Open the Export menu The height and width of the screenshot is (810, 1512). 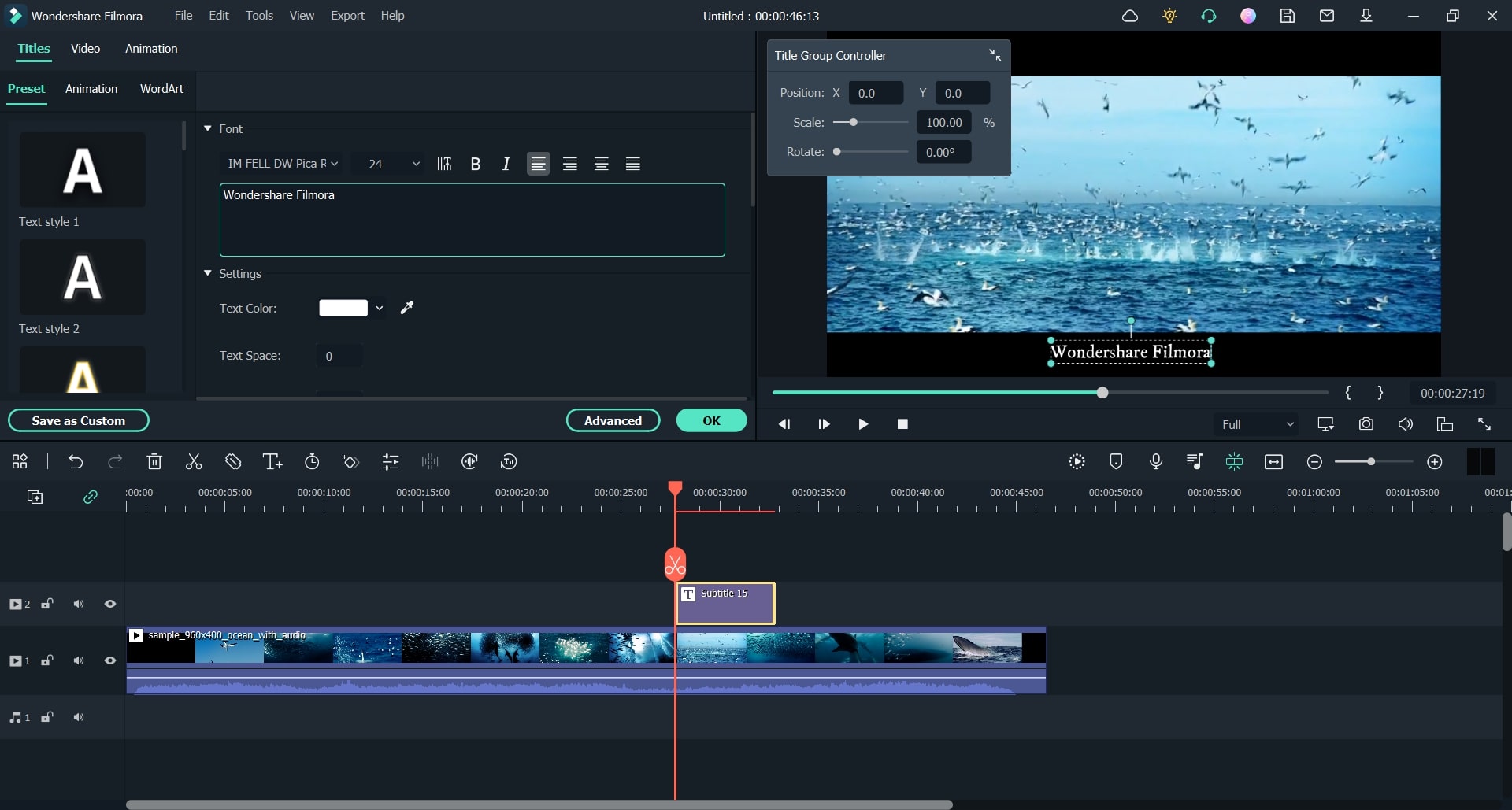(x=347, y=16)
